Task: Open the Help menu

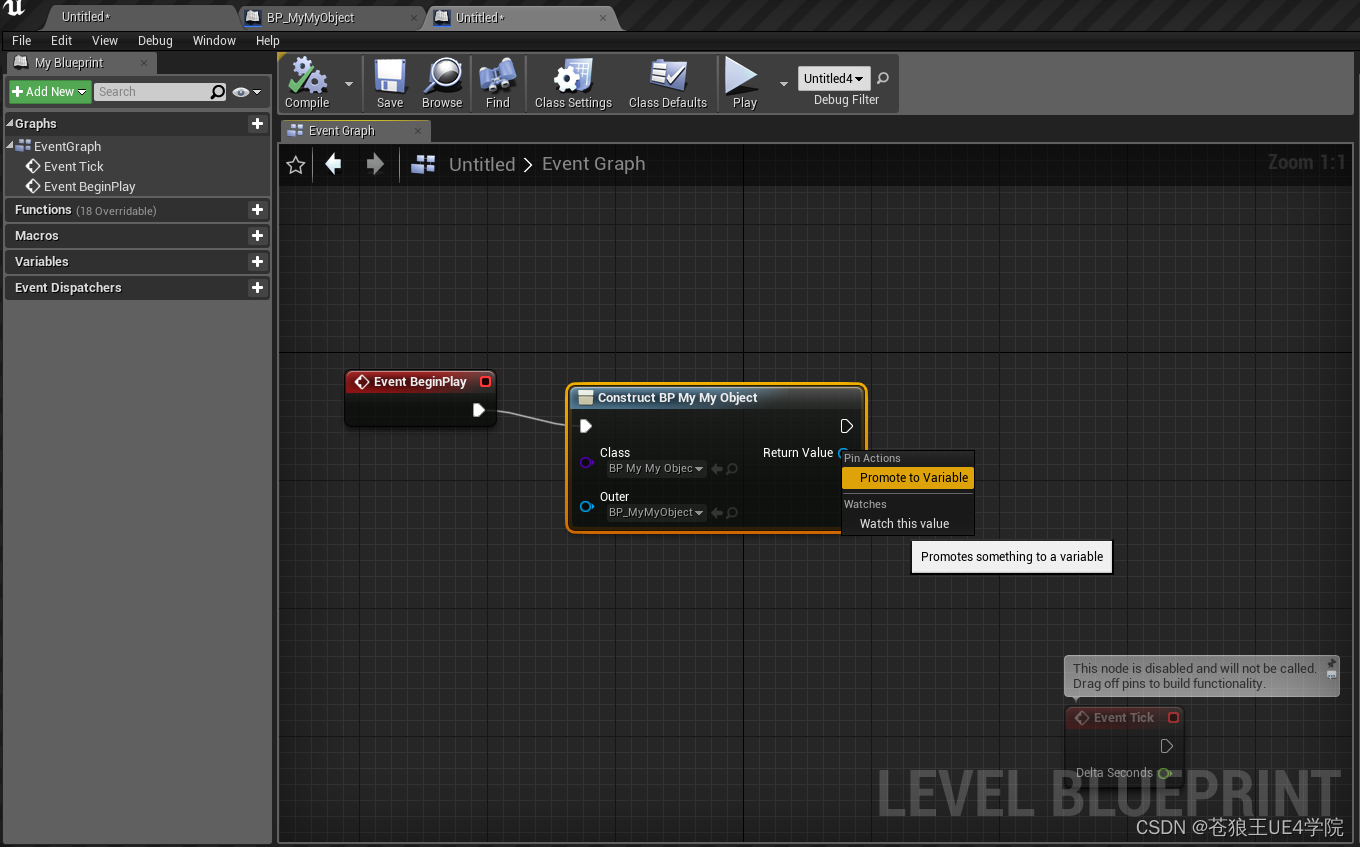Action: [x=267, y=40]
